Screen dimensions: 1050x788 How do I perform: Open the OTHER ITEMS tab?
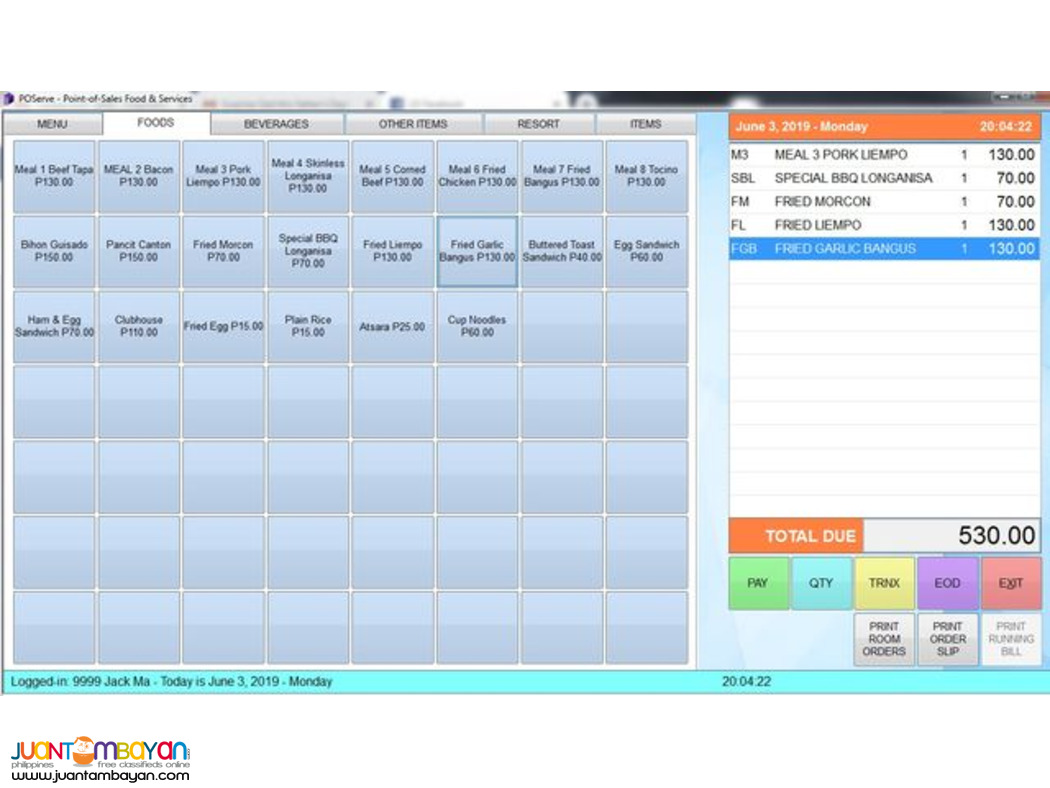tap(413, 124)
